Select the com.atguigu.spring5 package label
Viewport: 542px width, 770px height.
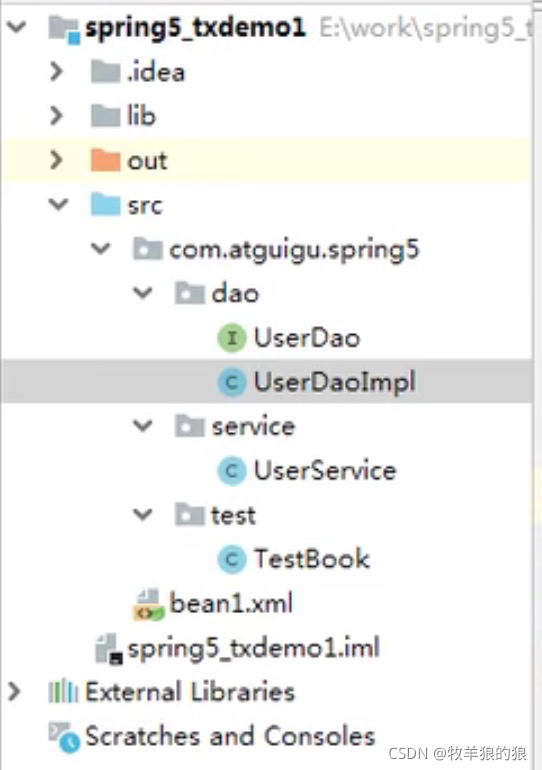pos(295,249)
